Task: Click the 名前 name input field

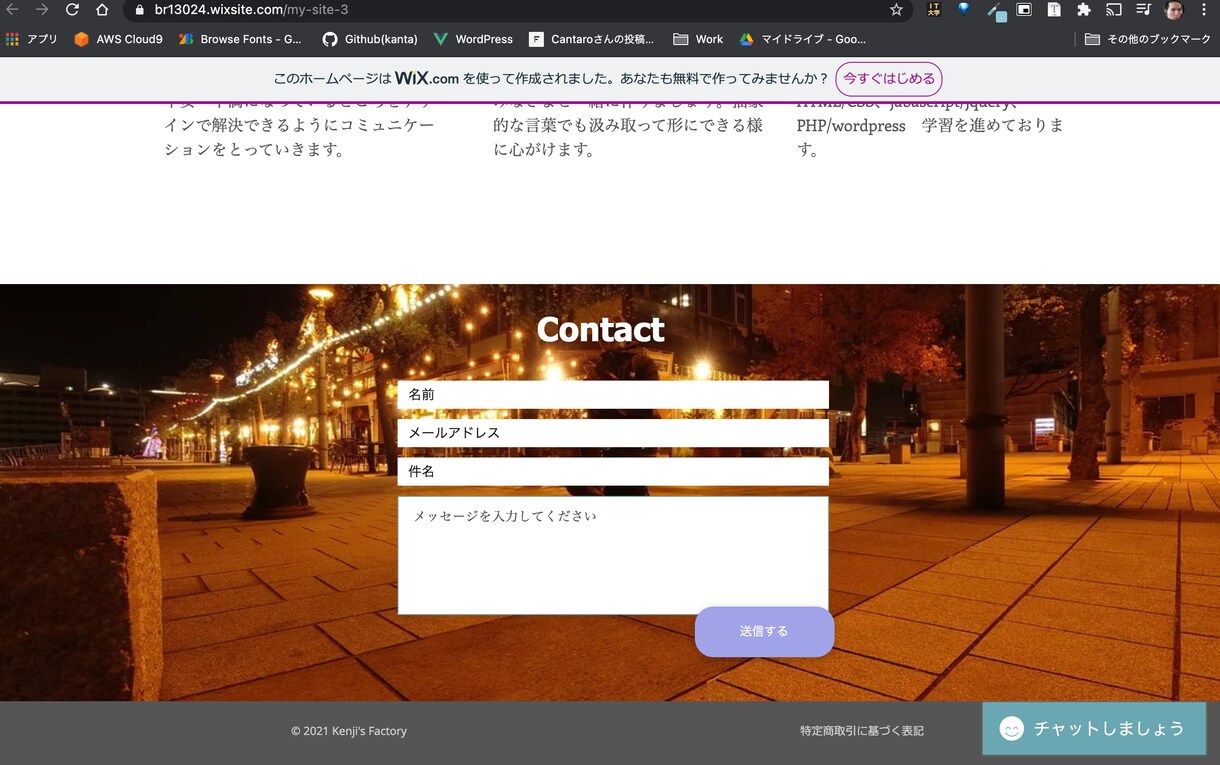Action: pos(613,394)
